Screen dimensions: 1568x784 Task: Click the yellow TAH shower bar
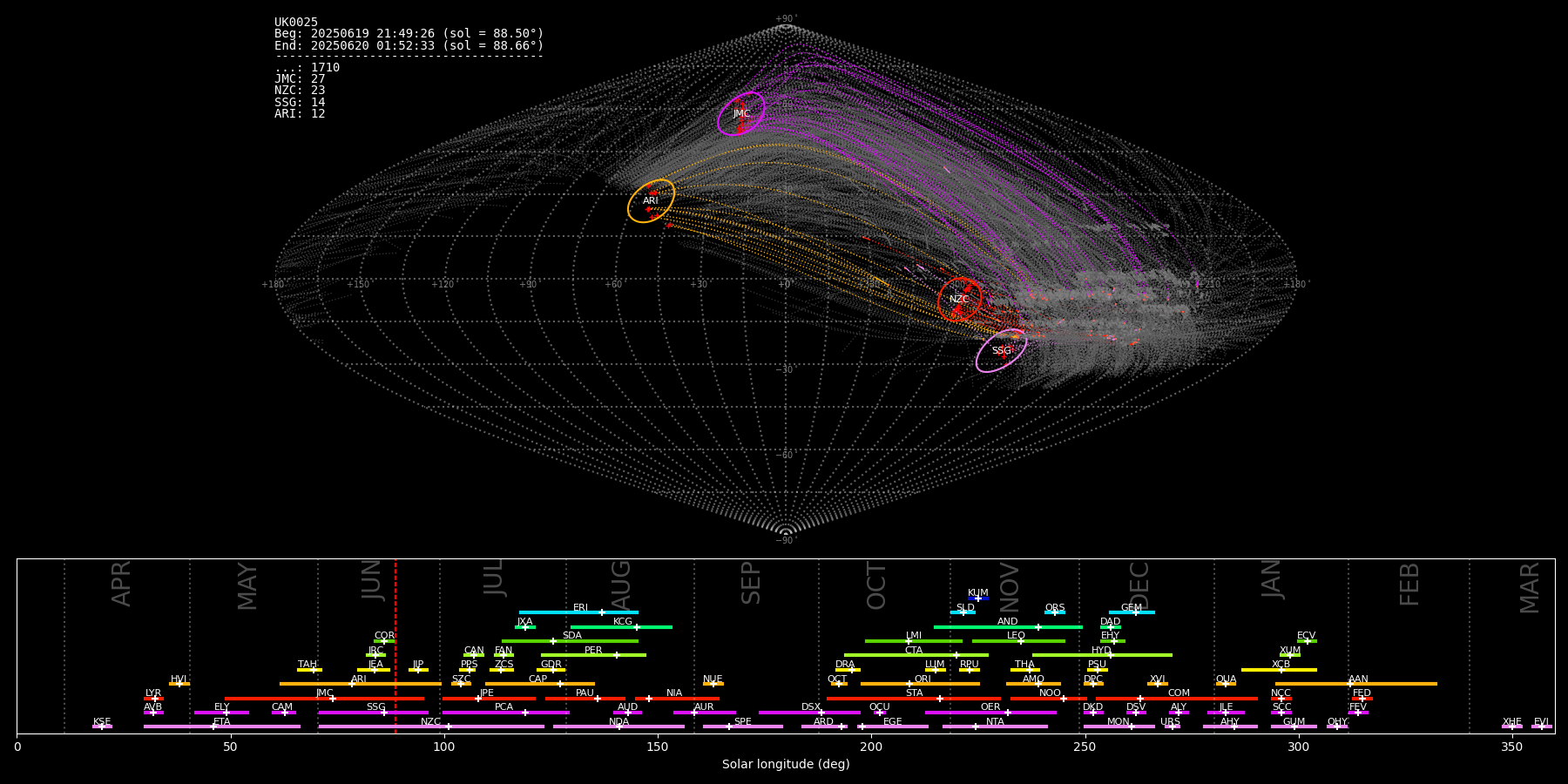tap(309, 670)
